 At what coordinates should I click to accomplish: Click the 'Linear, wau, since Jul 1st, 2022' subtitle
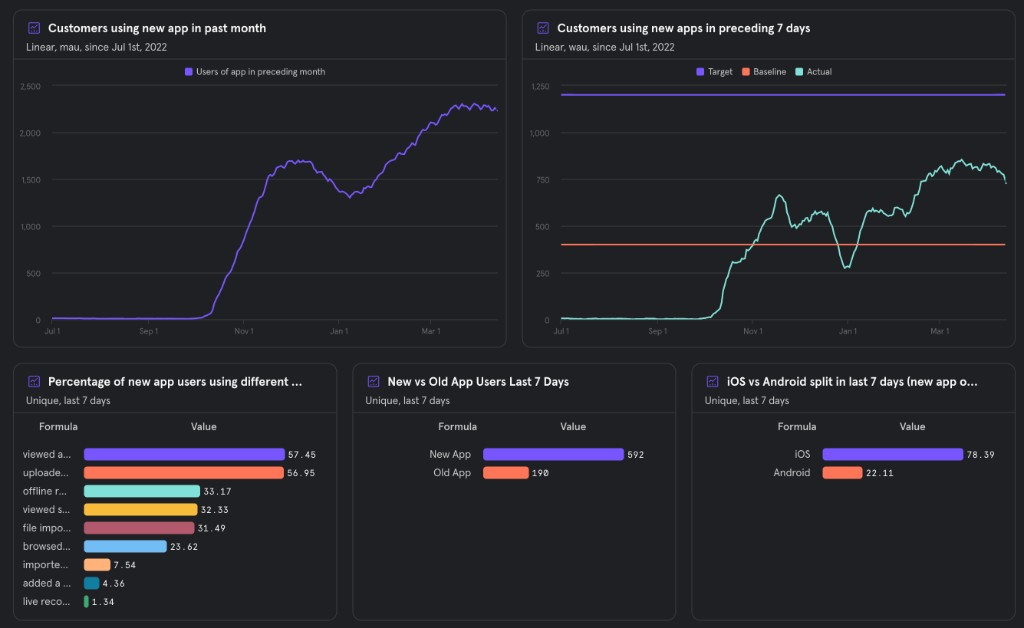605,47
